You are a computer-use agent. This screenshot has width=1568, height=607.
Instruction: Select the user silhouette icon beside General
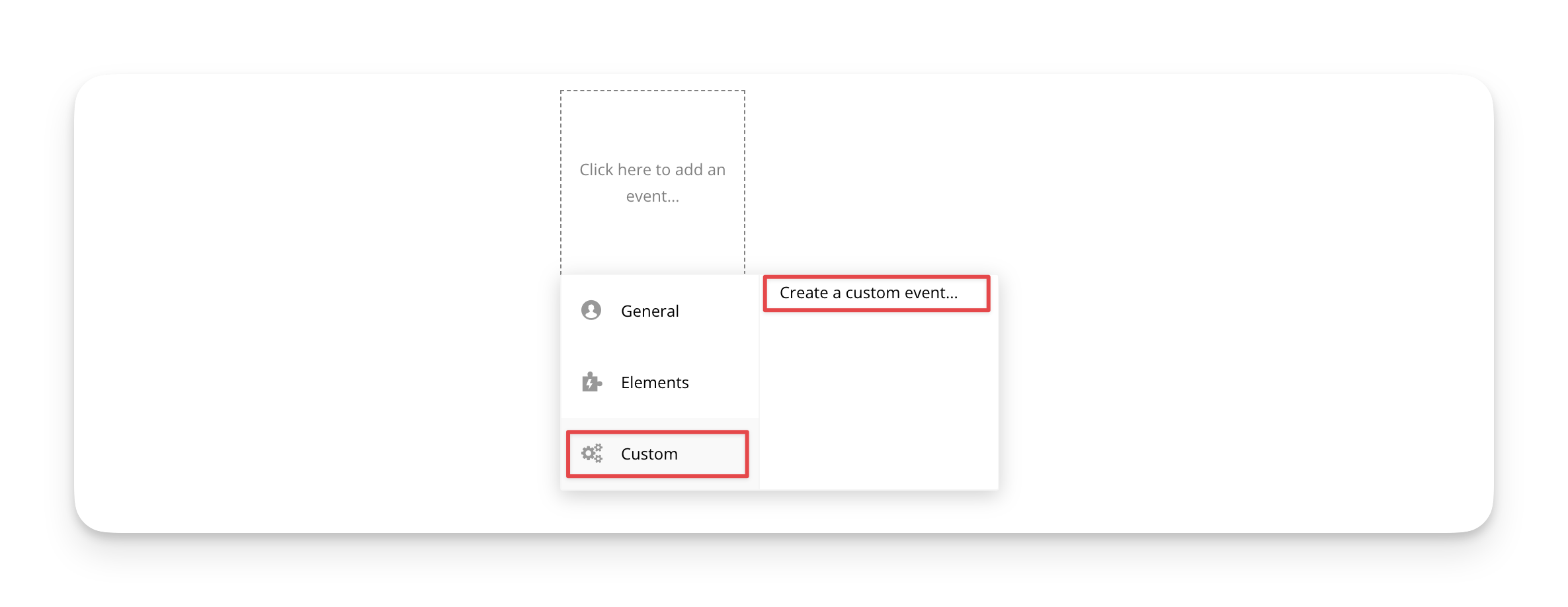point(591,310)
